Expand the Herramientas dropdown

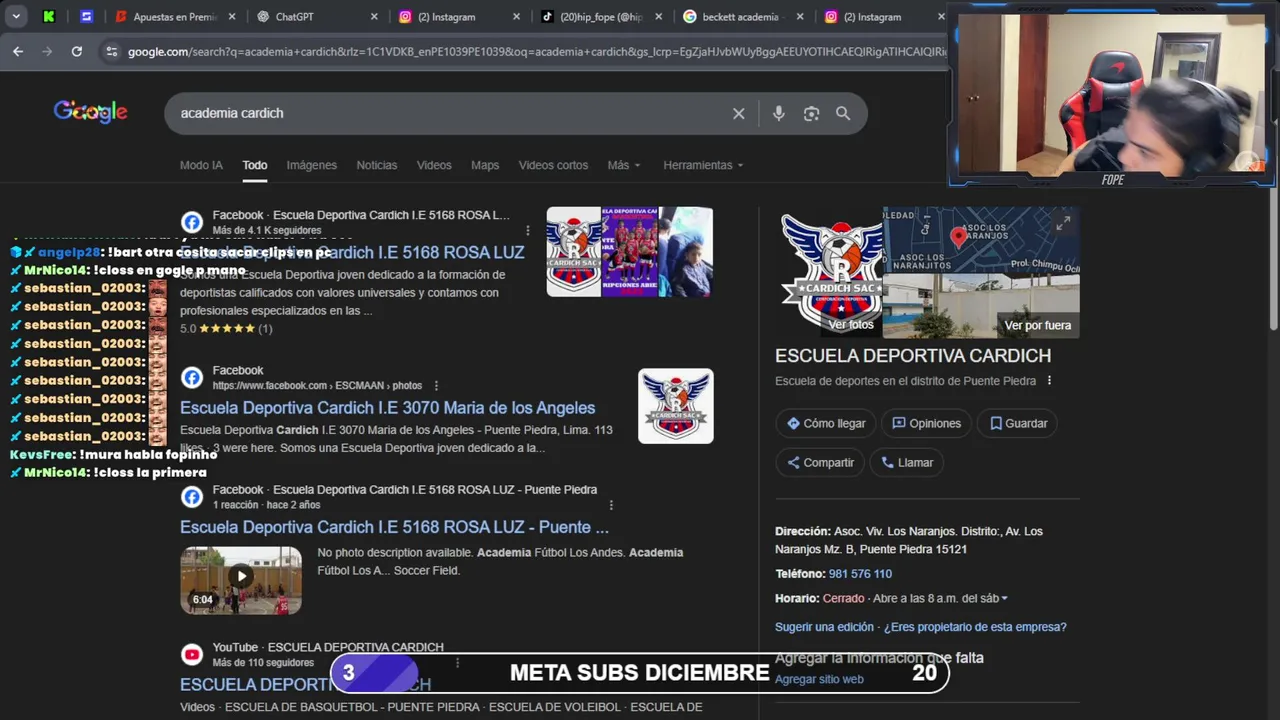pyautogui.click(x=703, y=165)
